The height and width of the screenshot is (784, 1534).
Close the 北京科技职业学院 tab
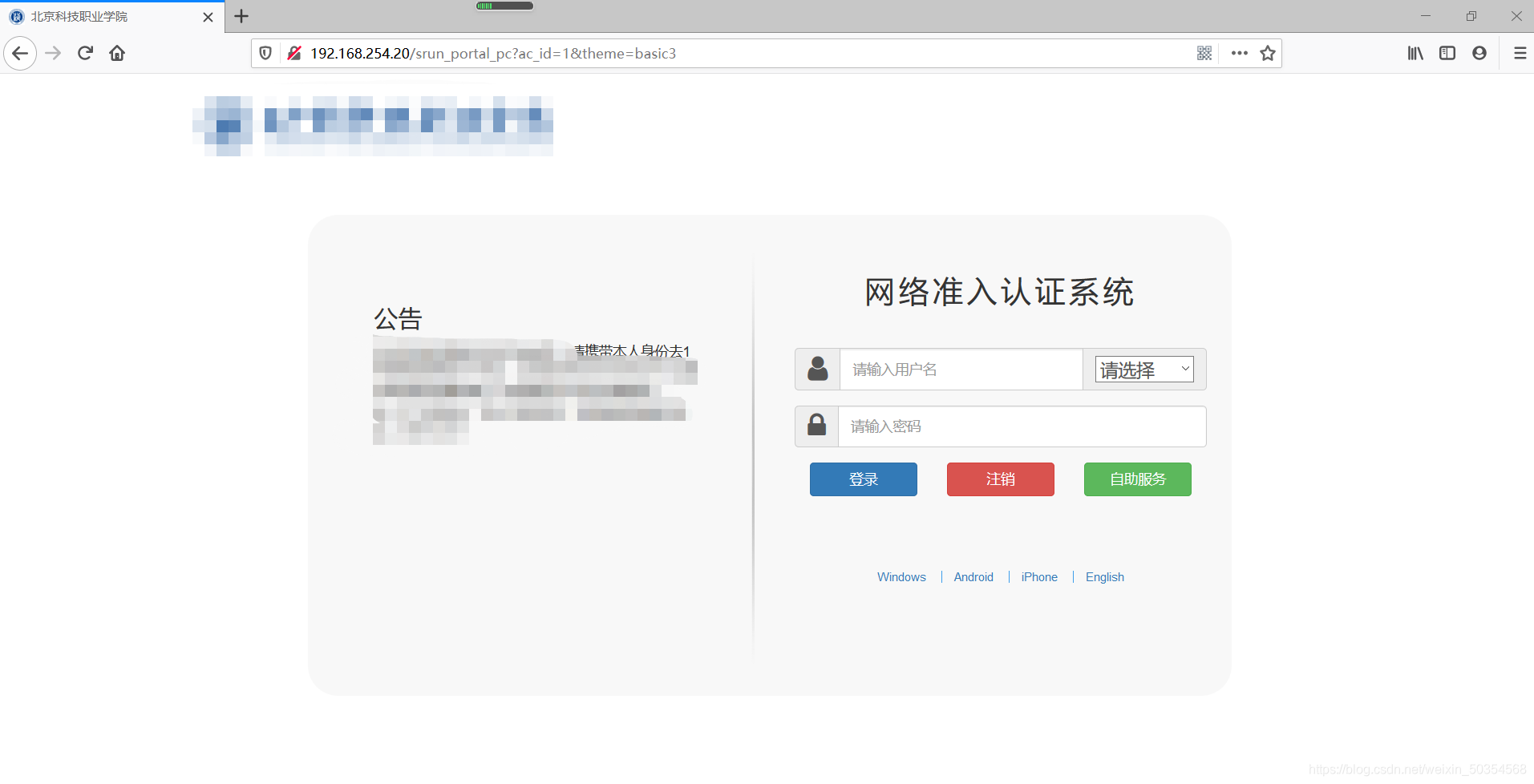[208, 17]
